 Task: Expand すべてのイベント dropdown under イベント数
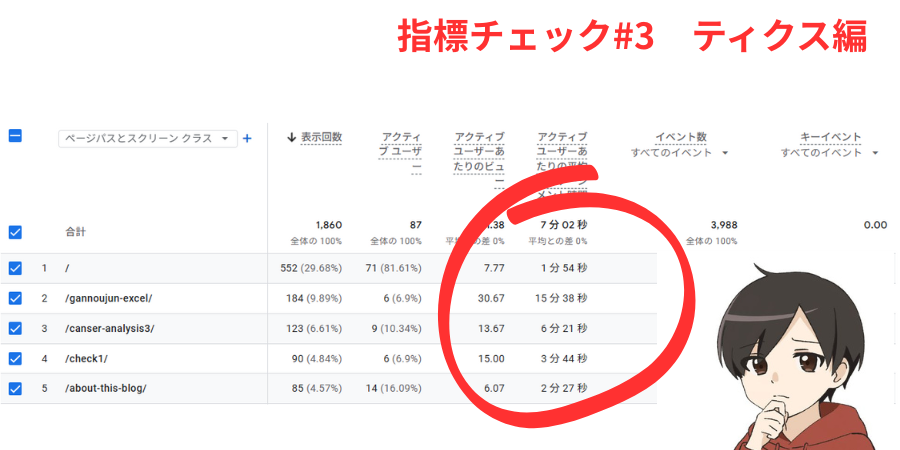click(679, 153)
